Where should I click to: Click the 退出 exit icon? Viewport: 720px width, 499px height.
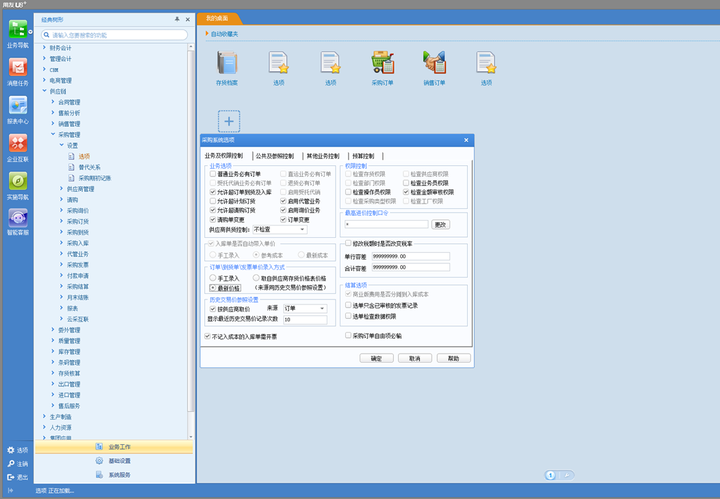[x=11, y=477]
